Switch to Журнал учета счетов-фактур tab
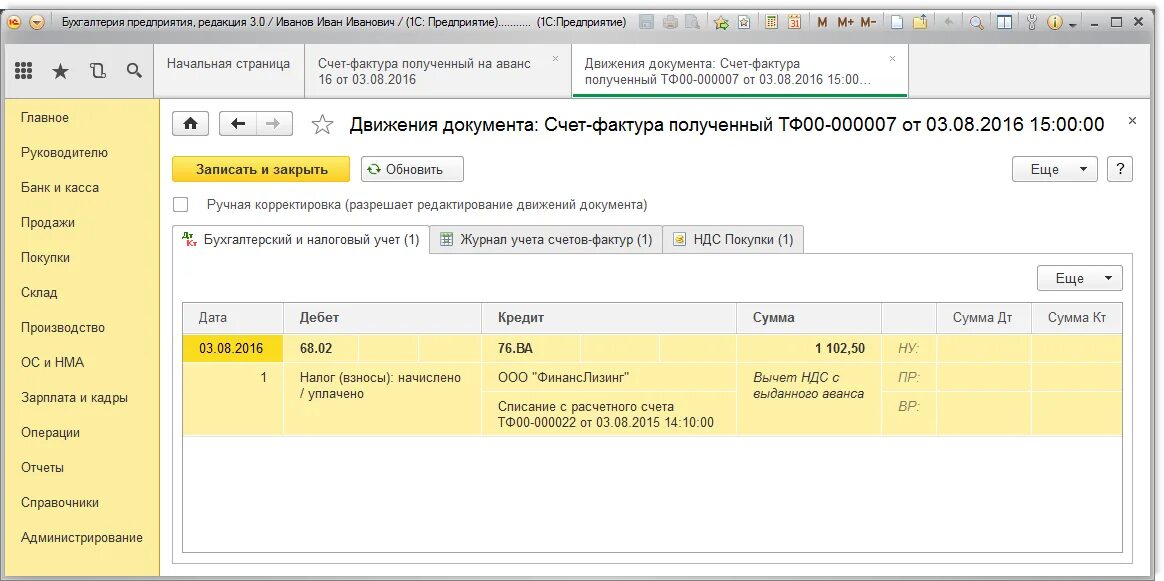 (546, 240)
